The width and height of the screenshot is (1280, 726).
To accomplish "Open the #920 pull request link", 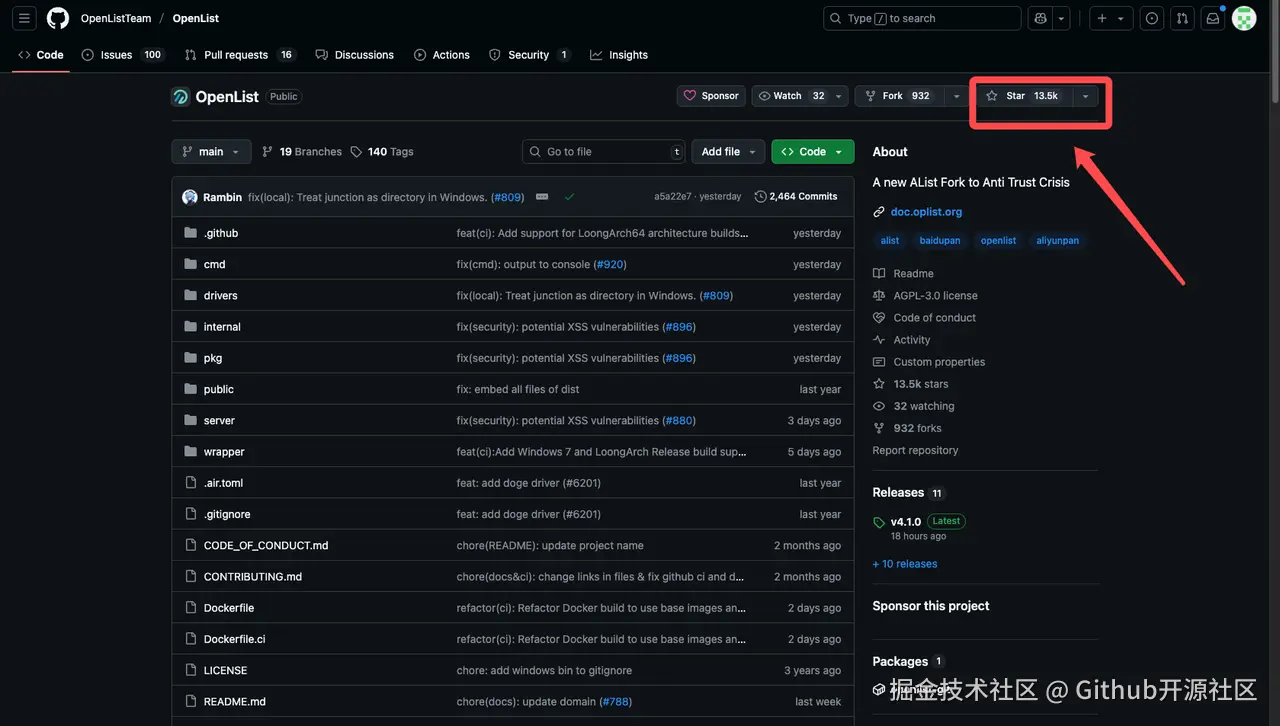I will pos(610,265).
